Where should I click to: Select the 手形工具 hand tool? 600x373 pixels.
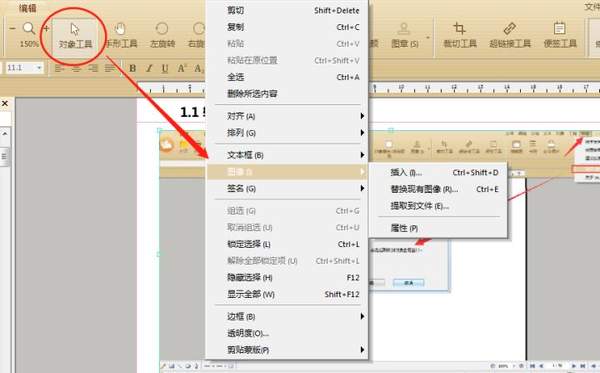(x=121, y=36)
